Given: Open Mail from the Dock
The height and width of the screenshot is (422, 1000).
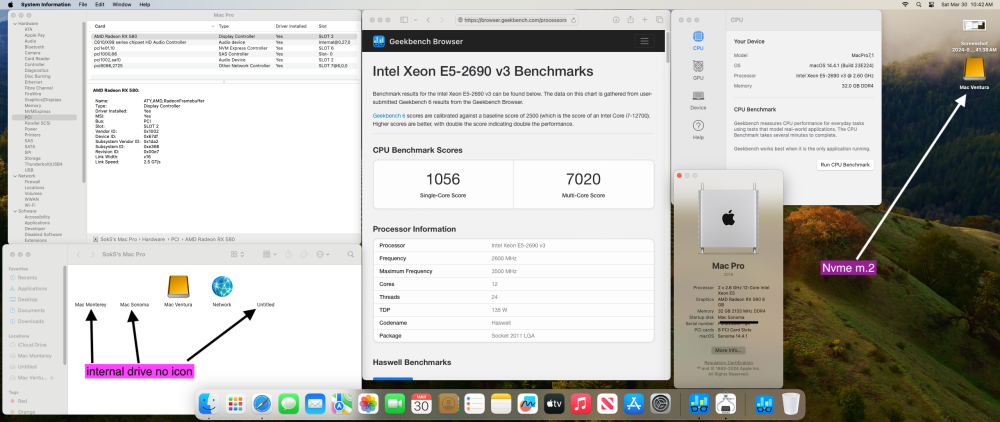Looking at the screenshot, I should click(315, 404).
